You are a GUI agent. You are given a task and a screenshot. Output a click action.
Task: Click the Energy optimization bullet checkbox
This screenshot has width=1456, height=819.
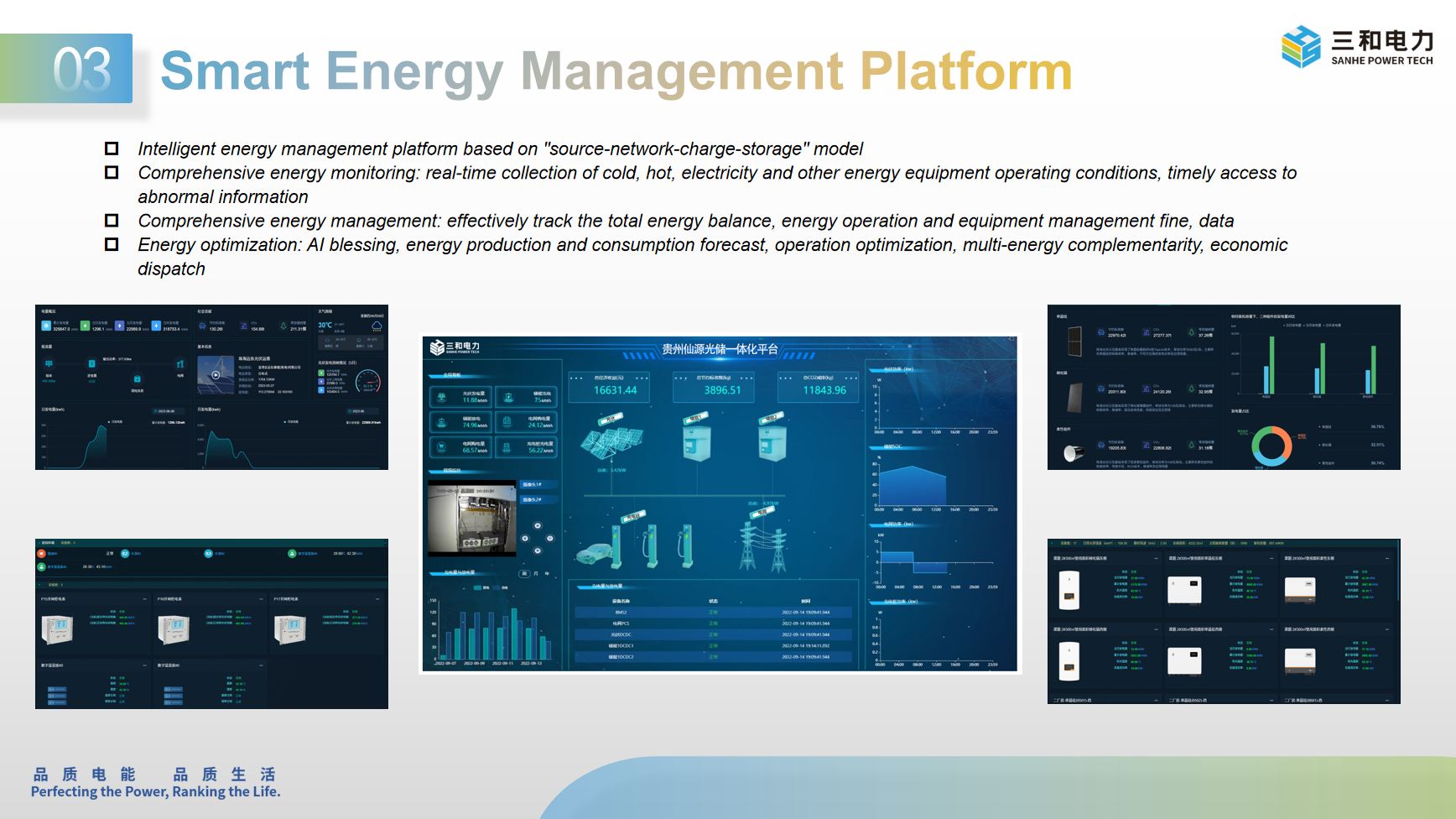(x=112, y=244)
